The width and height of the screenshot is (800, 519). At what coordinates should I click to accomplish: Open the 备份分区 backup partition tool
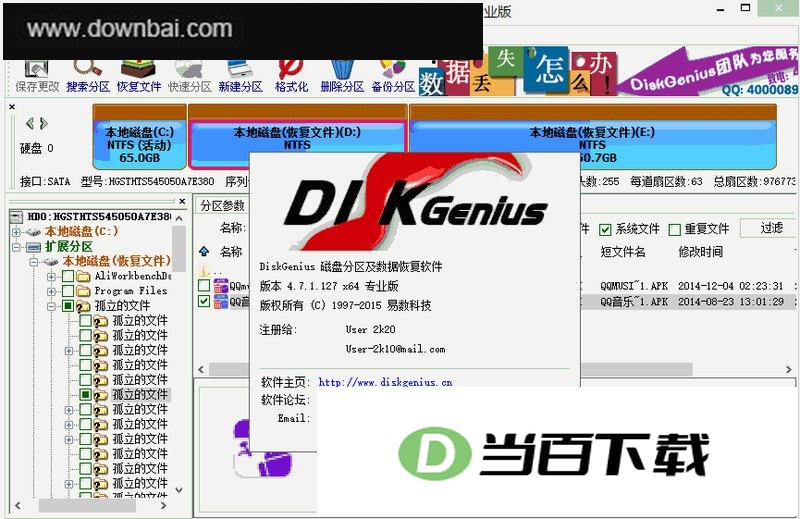[x=393, y=77]
